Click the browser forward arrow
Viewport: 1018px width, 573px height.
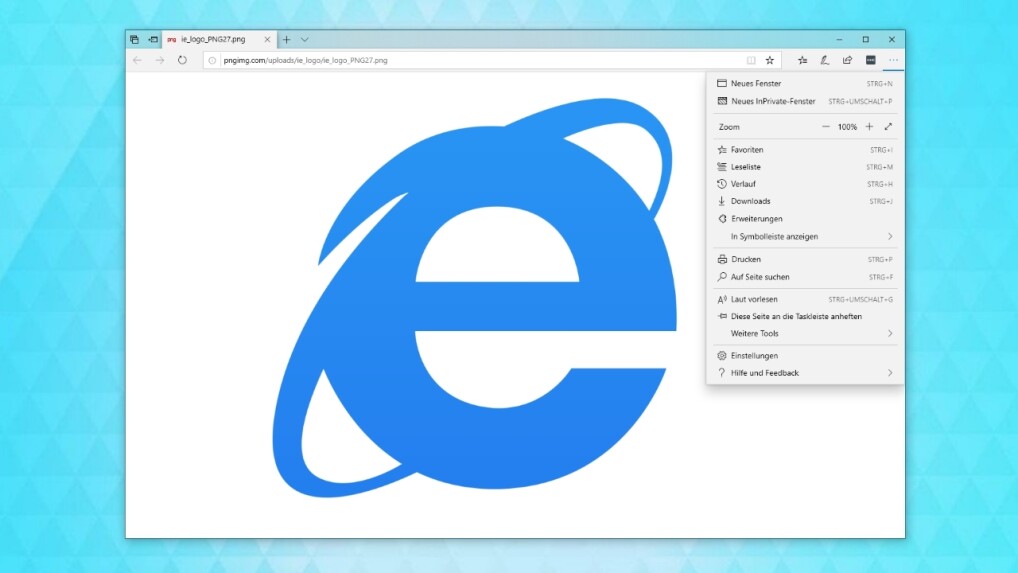point(160,60)
